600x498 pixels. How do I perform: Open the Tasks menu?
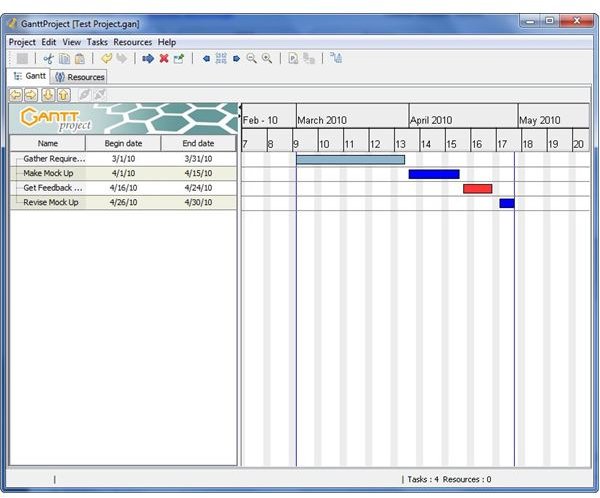97,42
